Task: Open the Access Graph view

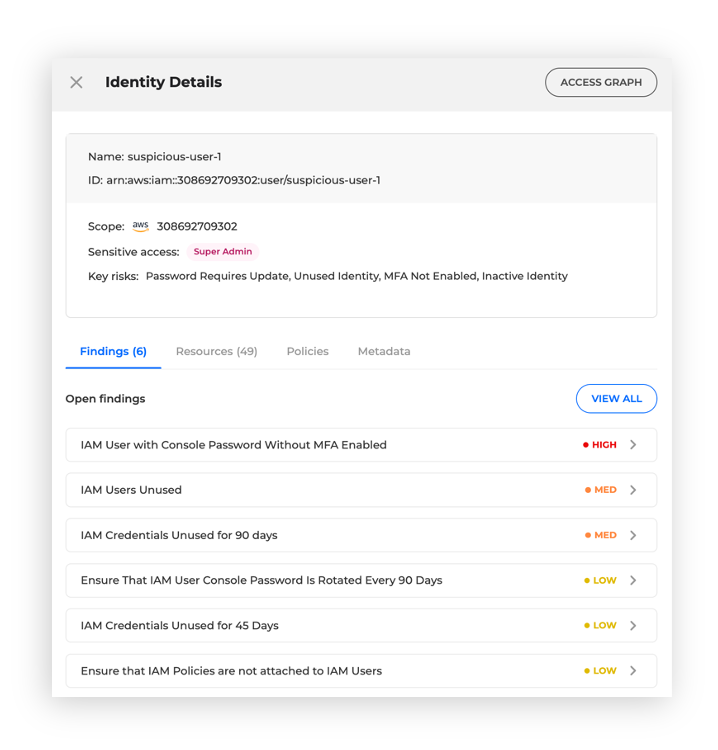Action: pyautogui.click(x=600, y=83)
